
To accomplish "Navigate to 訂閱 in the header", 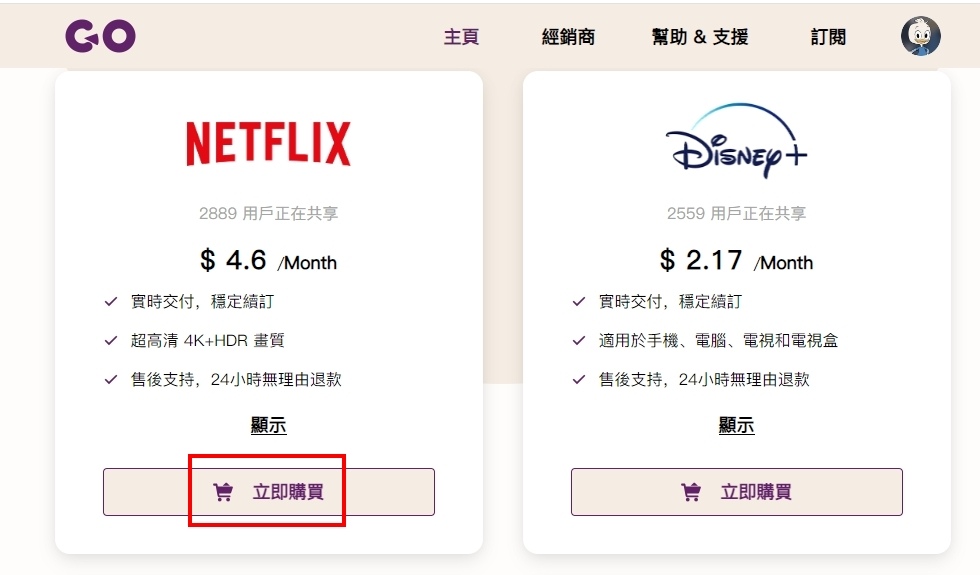I will pyautogui.click(x=828, y=37).
